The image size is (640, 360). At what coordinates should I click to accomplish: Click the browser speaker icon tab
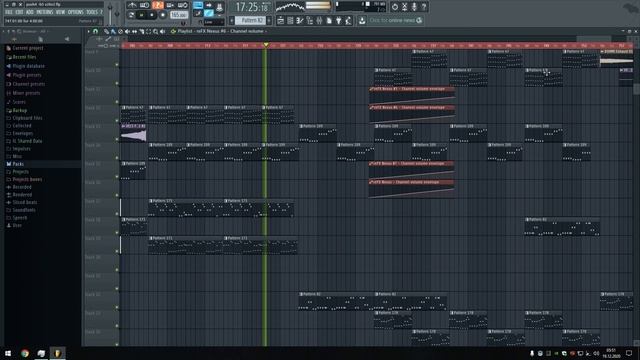[x=67, y=39]
